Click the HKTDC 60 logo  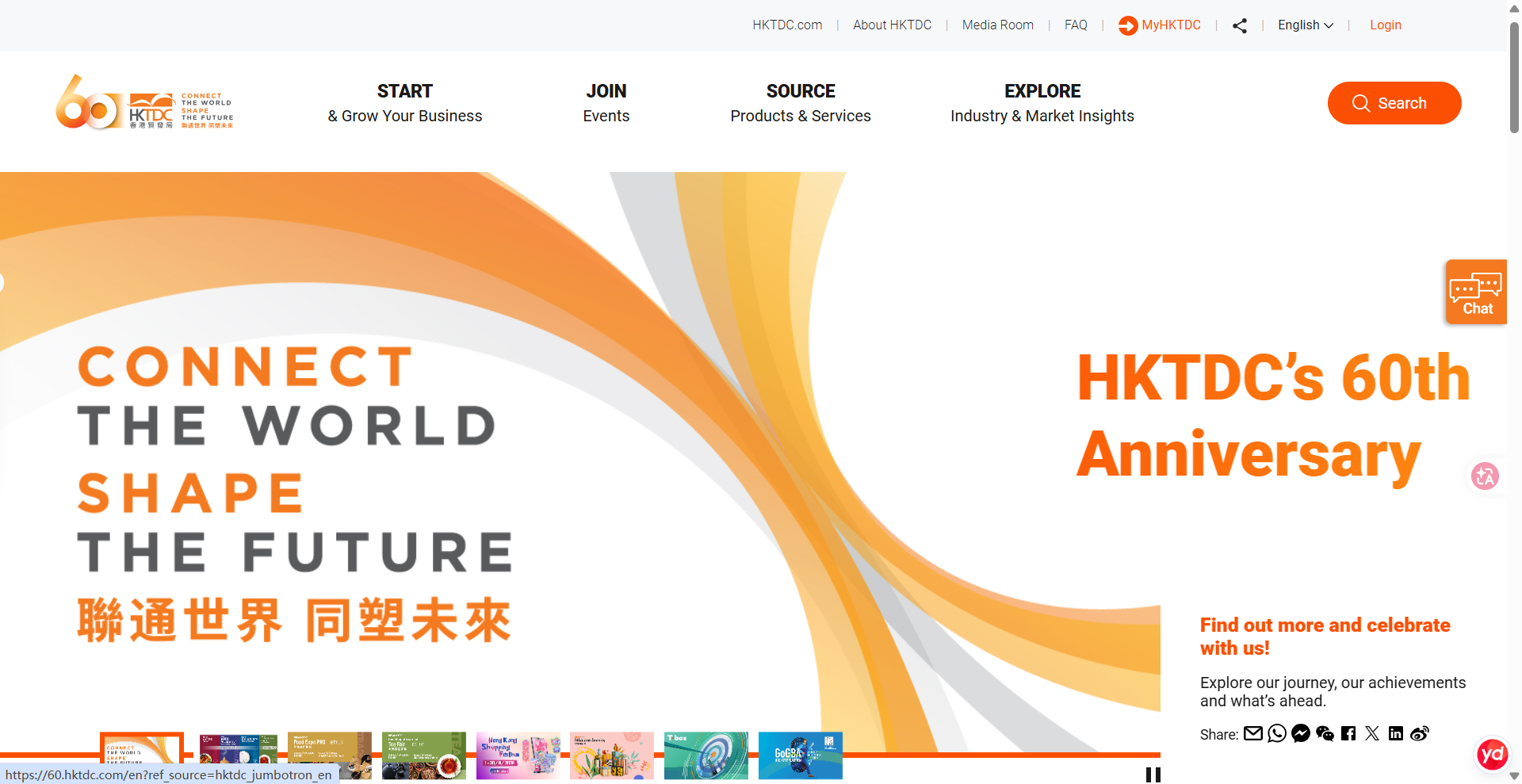tap(144, 103)
